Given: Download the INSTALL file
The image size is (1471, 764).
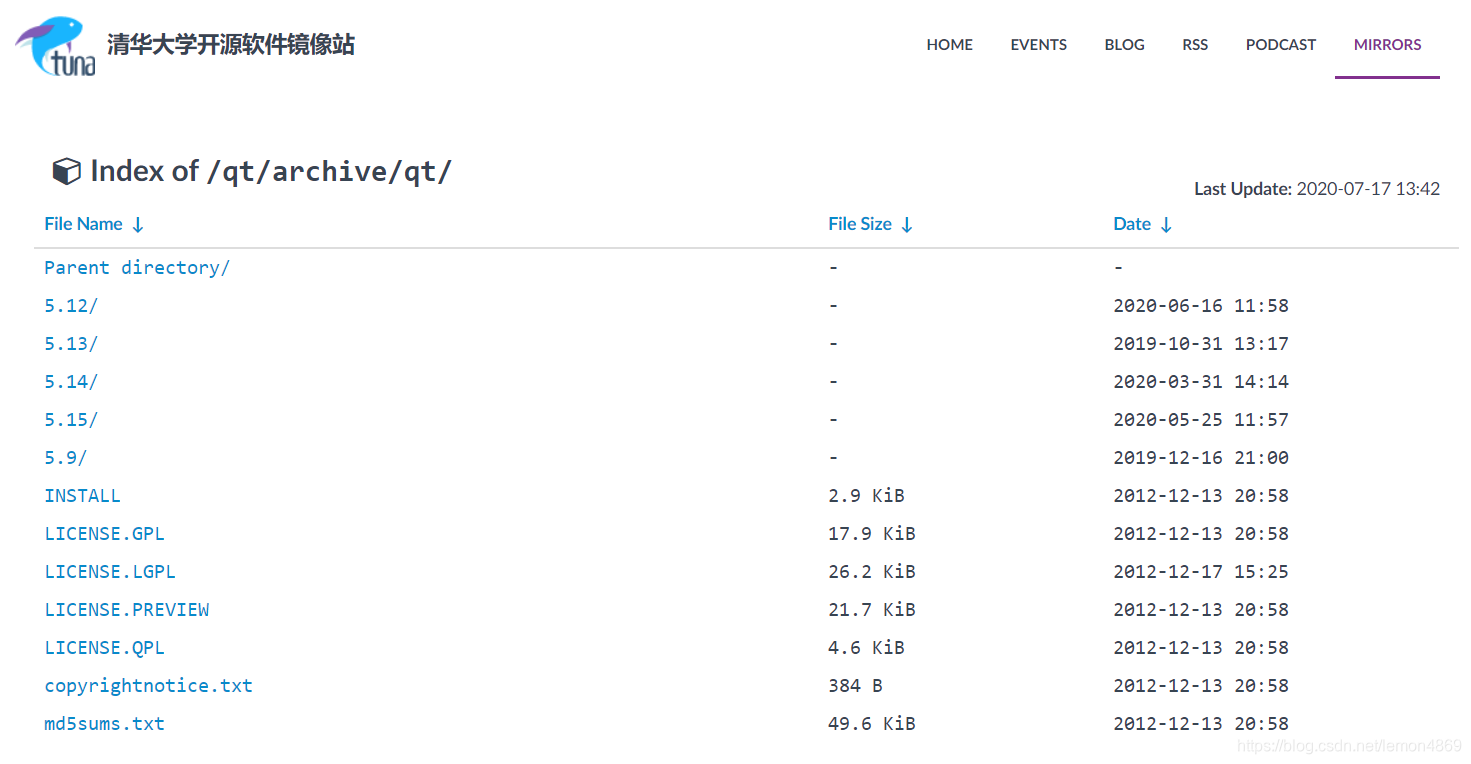Looking at the screenshot, I should [x=82, y=496].
